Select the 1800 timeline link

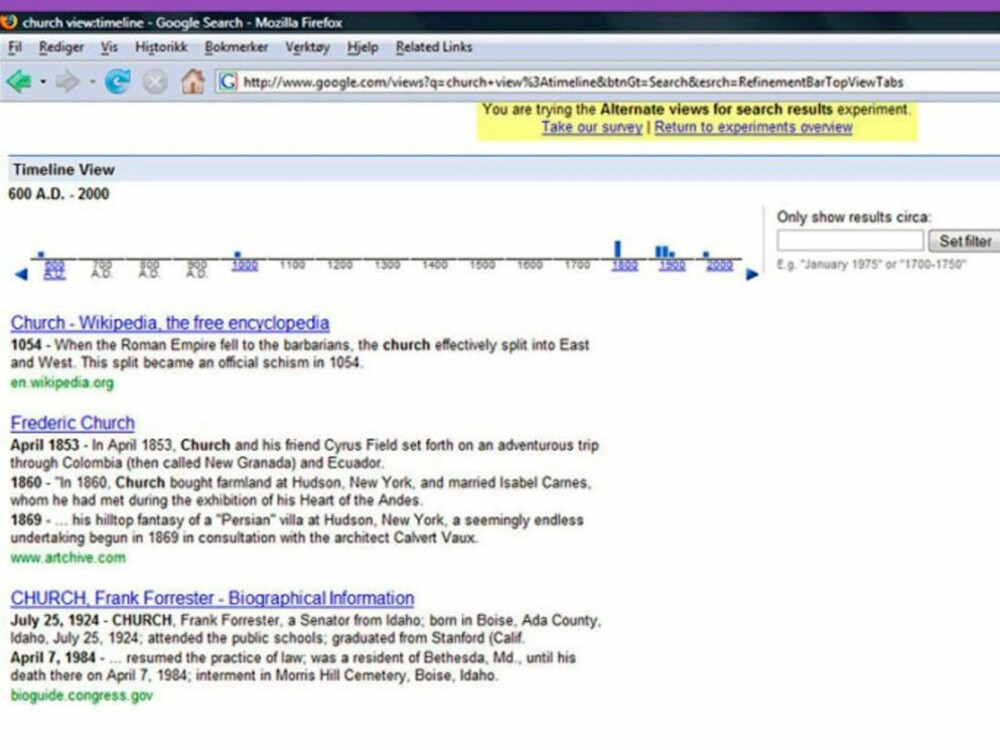(x=624, y=265)
